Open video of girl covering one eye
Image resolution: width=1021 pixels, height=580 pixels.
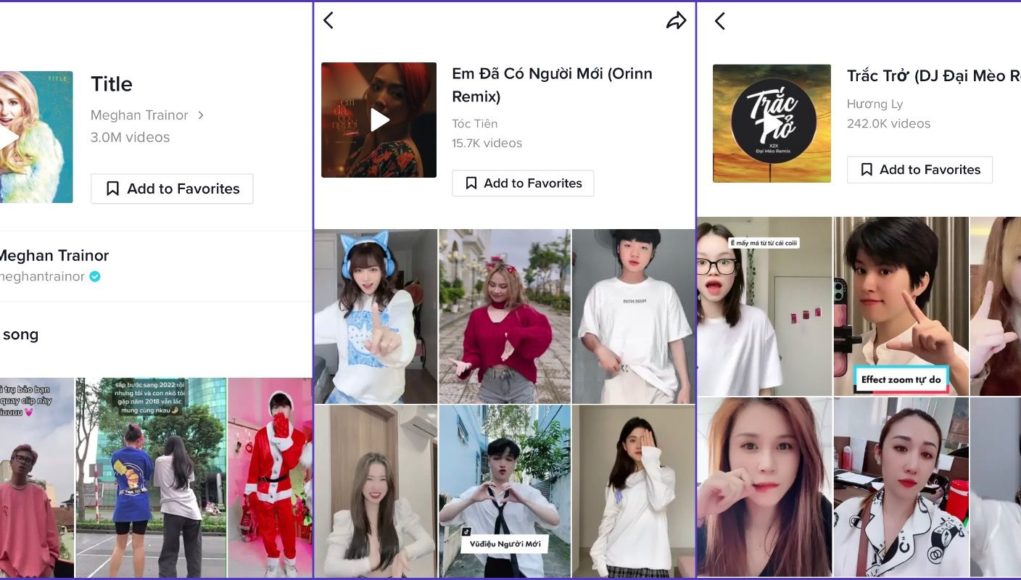click(634, 491)
